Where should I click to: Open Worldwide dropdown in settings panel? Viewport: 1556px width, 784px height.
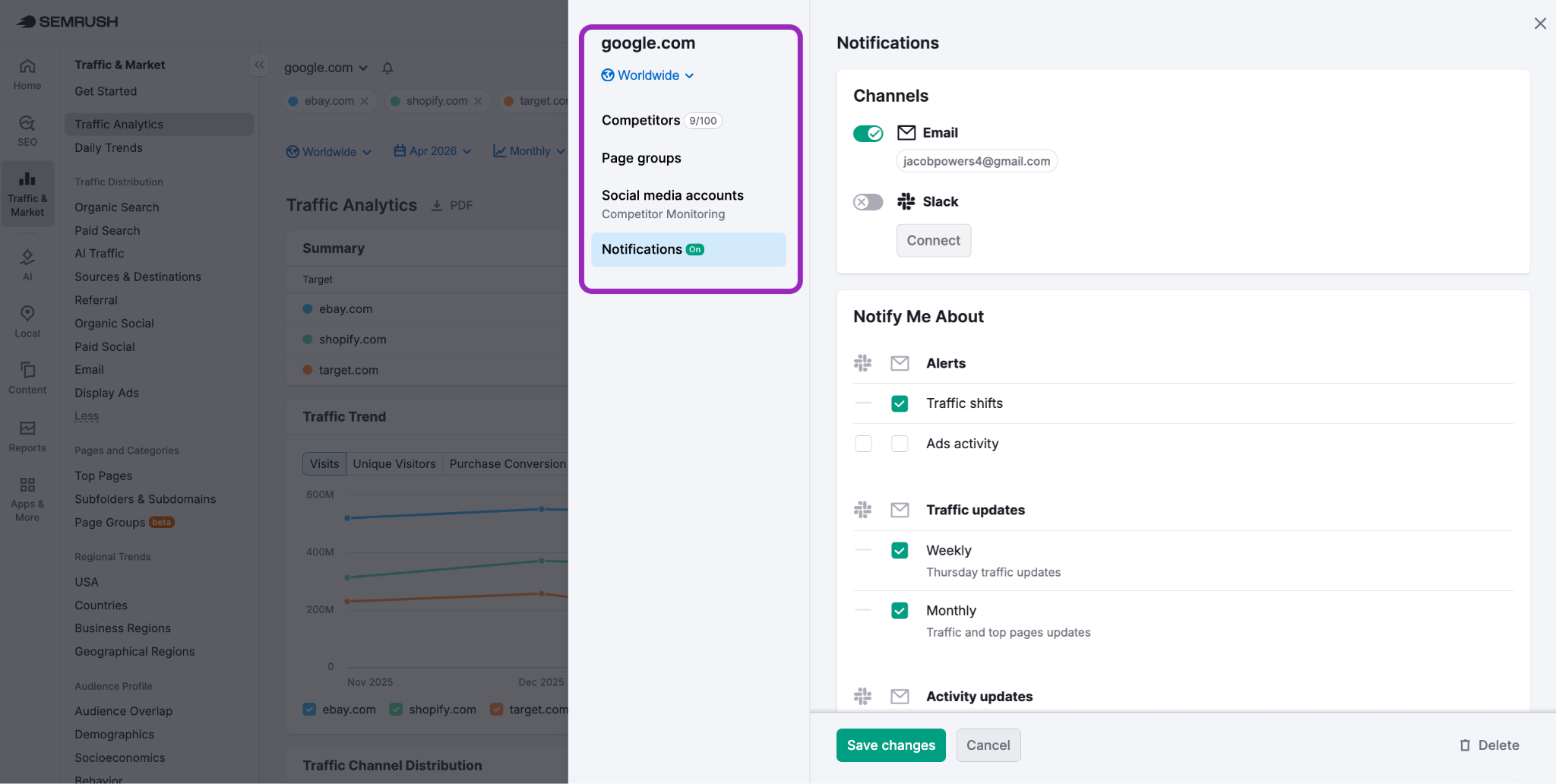pyautogui.click(x=647, y=75)
